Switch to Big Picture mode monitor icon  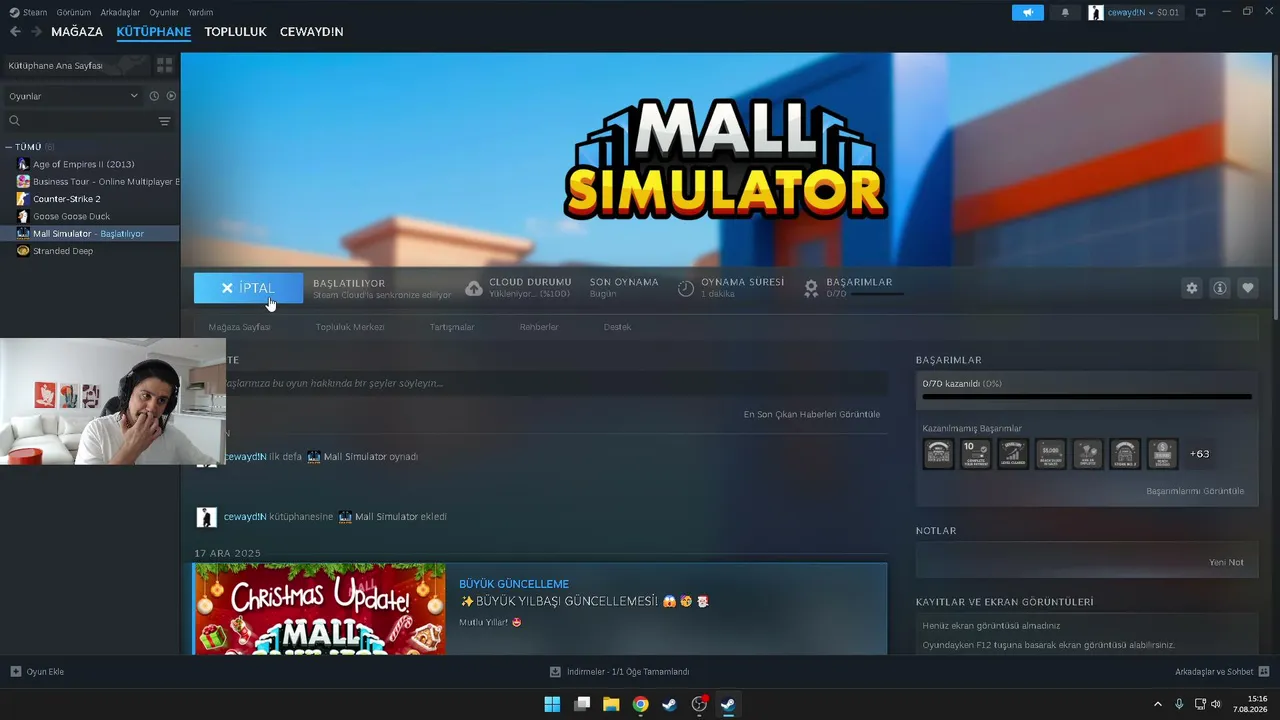point(1201,12)
